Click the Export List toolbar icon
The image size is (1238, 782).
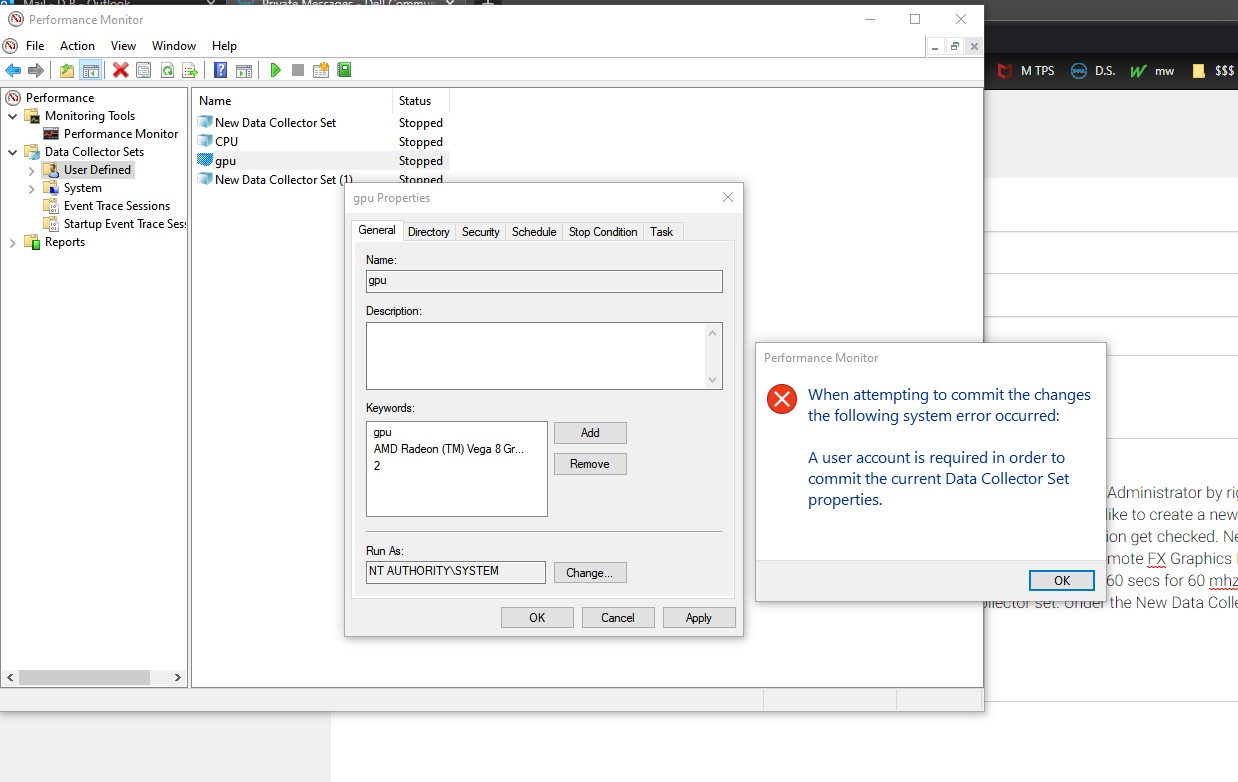click(190, 70)
